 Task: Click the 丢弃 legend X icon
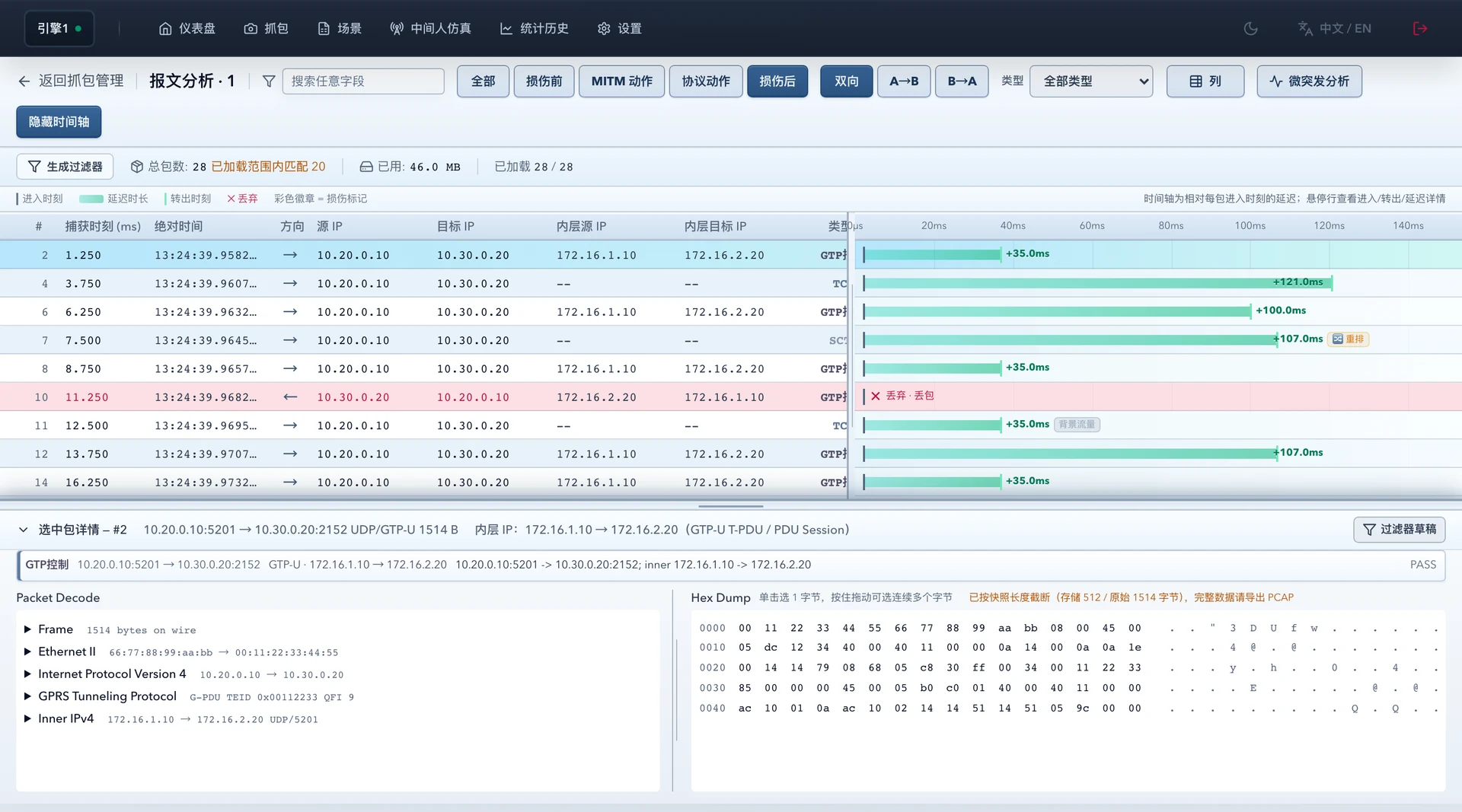[x=231, y=199]
